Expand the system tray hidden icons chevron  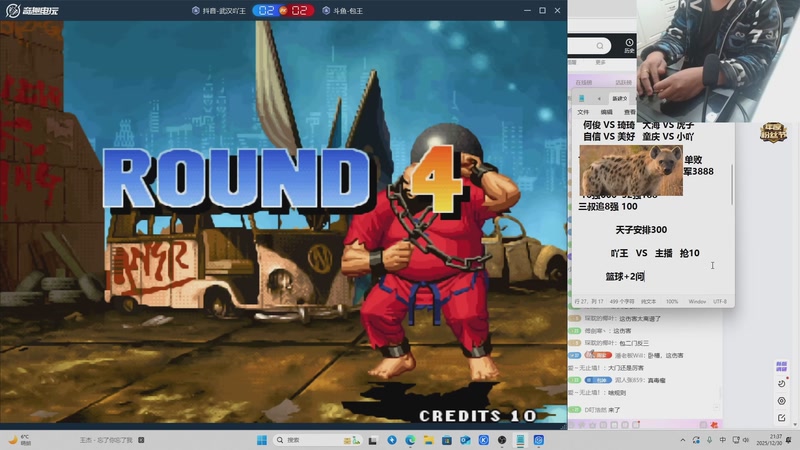(x=683, y=440)
